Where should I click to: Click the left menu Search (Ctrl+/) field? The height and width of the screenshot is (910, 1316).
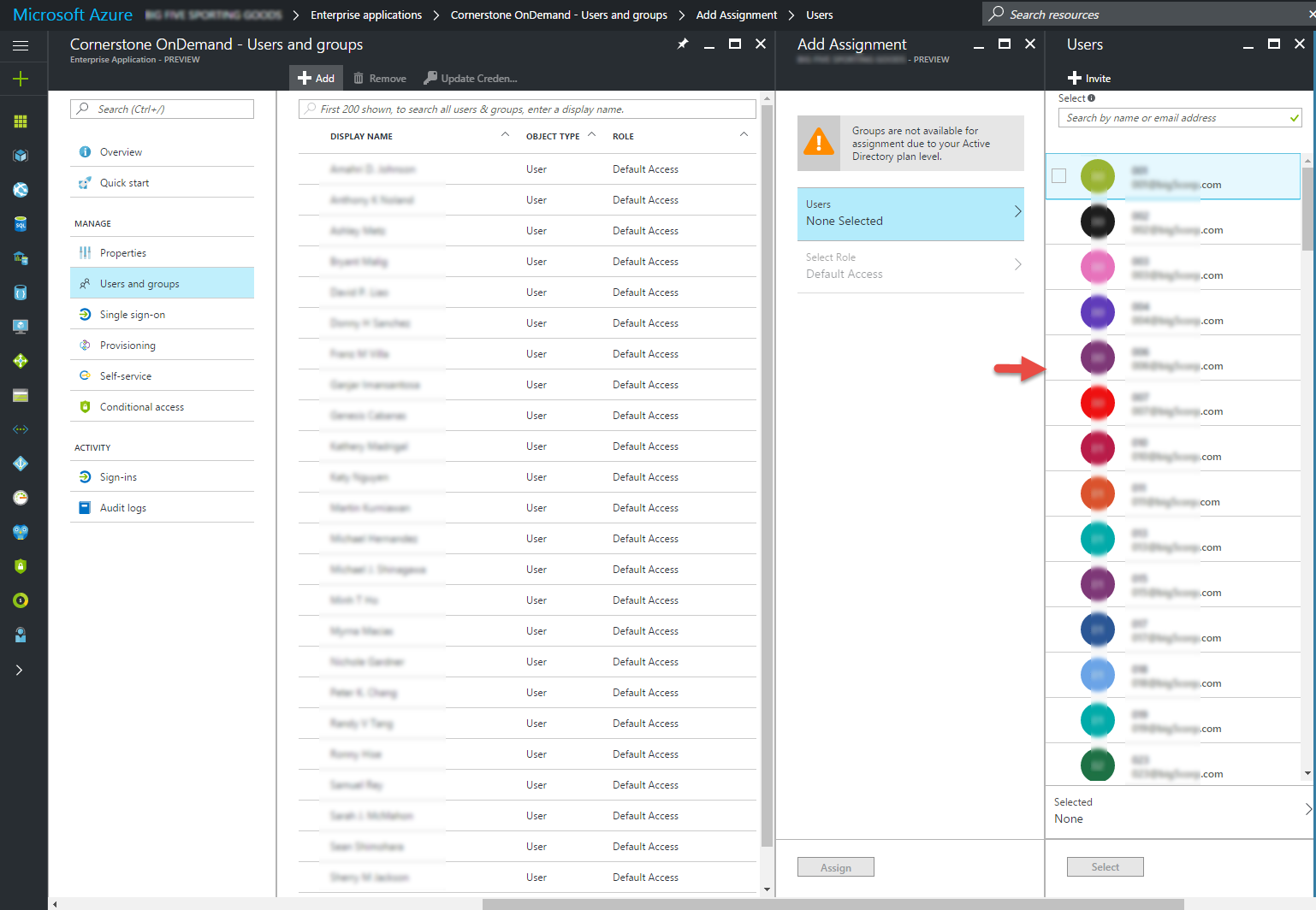point(162,109)
